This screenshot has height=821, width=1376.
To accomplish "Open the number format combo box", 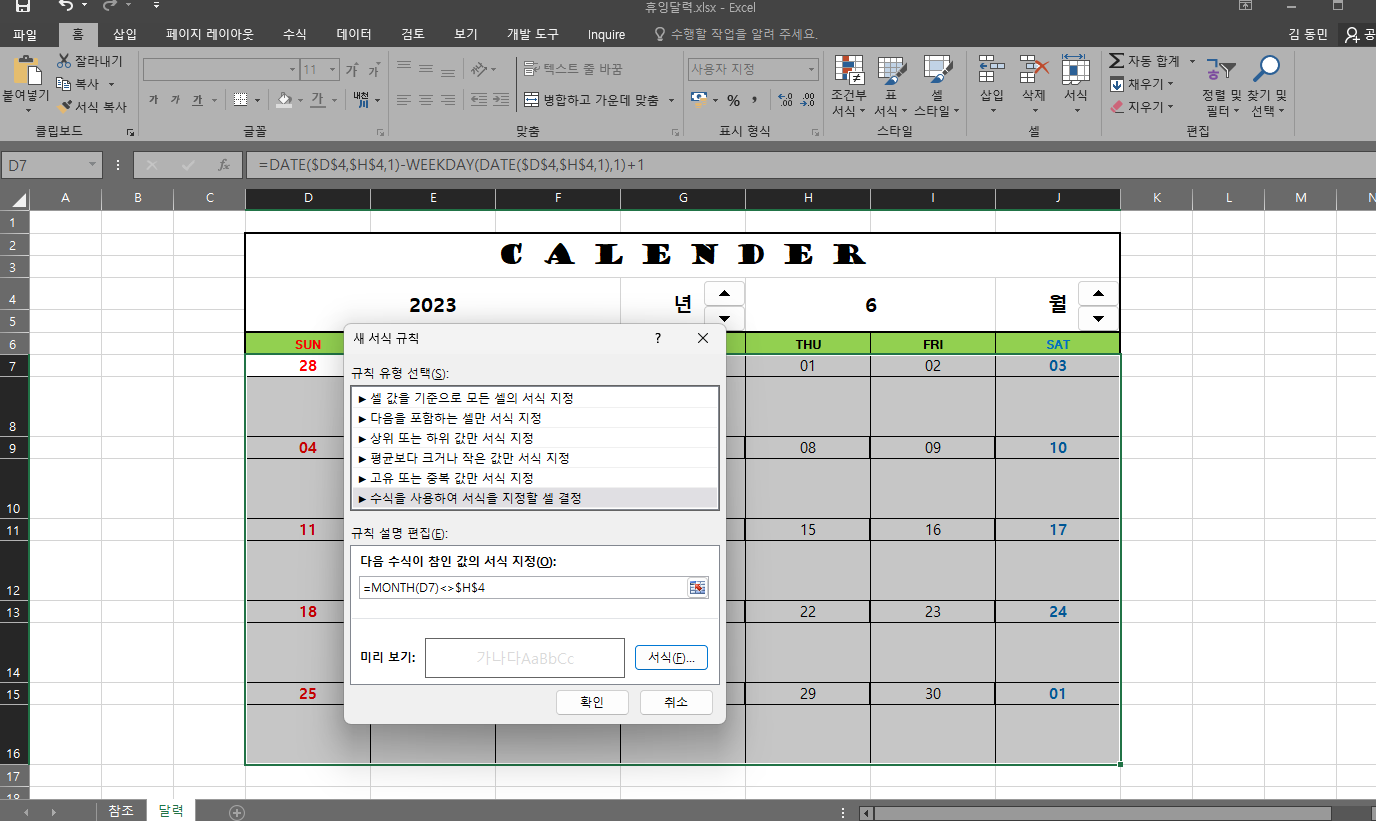I will pyautogui.click(x=753, y=69).
